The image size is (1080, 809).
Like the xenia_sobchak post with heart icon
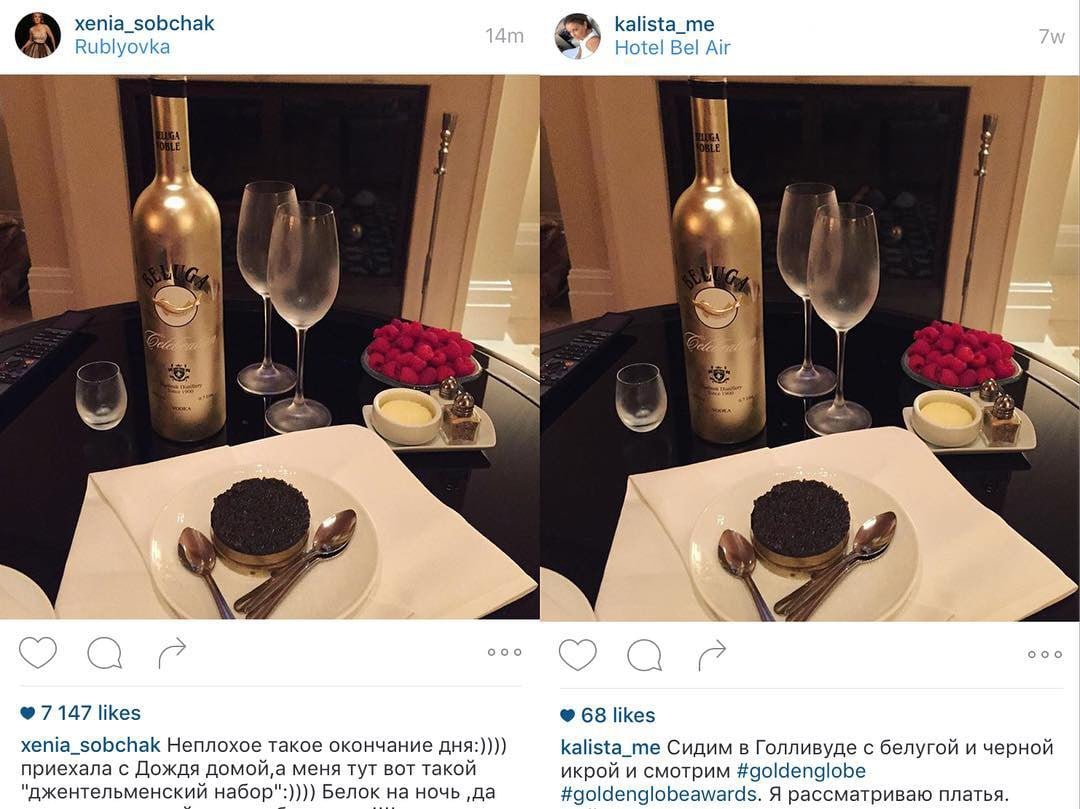38,652
